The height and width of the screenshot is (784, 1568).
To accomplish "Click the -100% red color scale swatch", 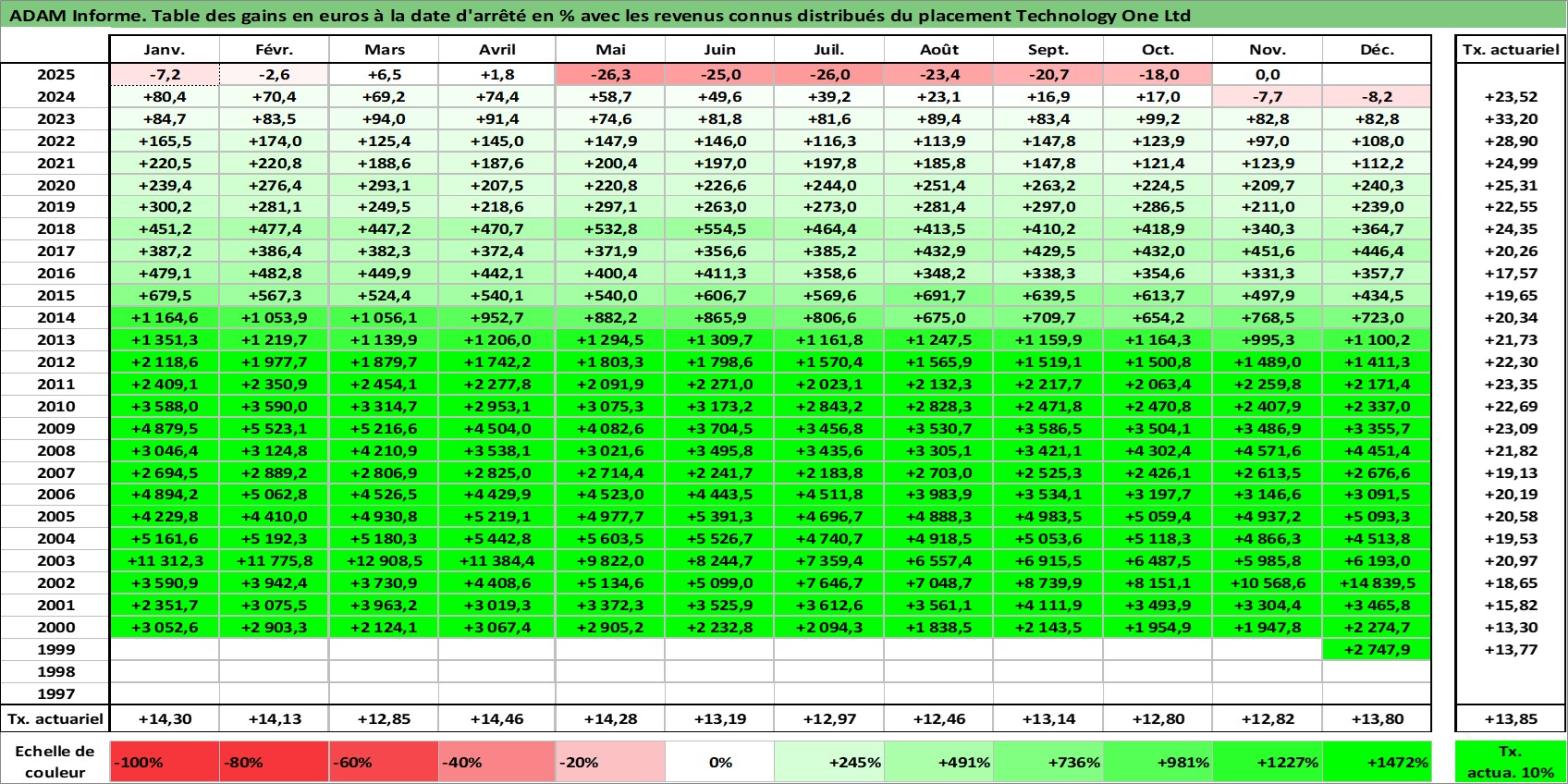I will 165,762.
